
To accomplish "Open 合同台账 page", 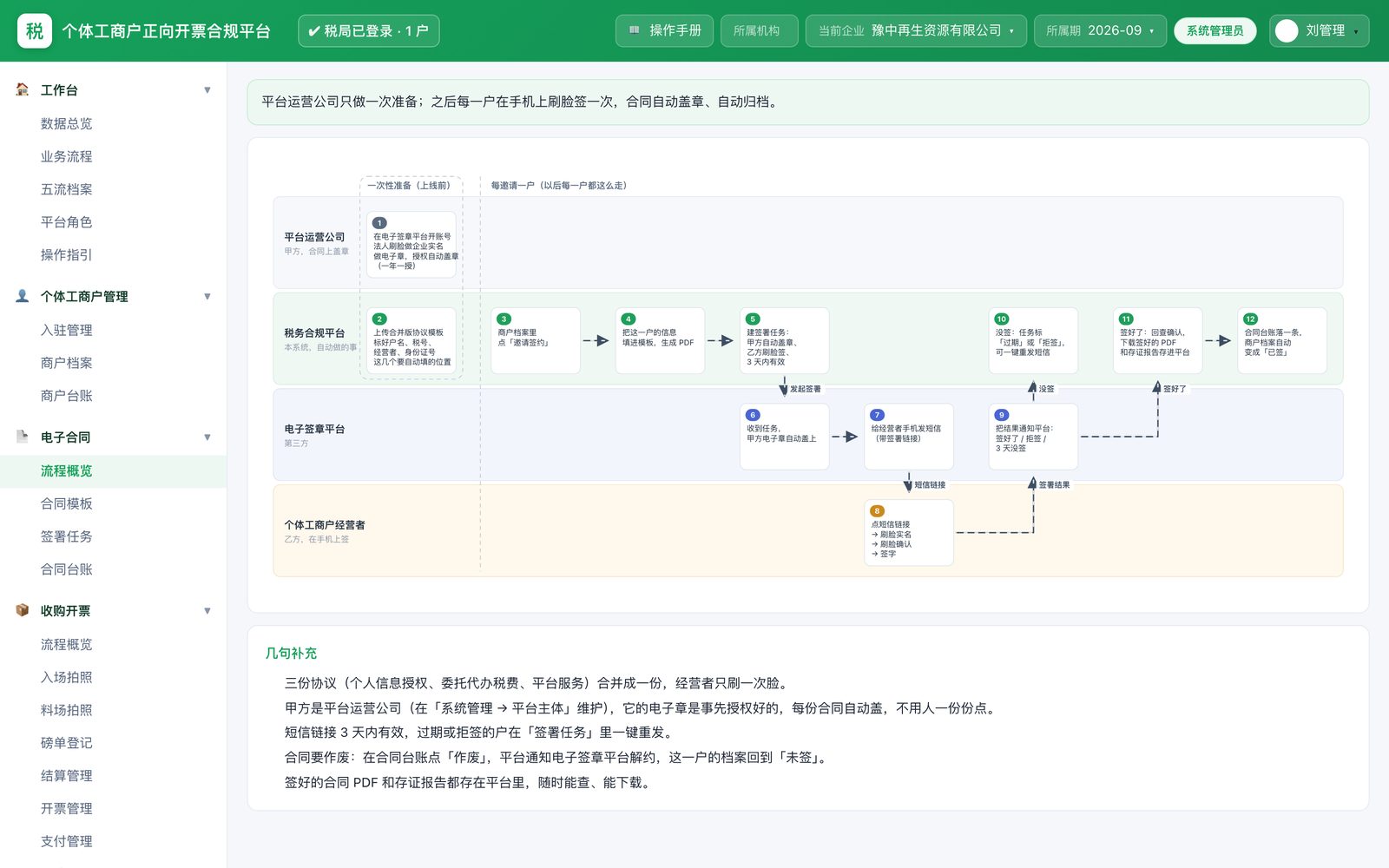I will [x=113, y=569].
